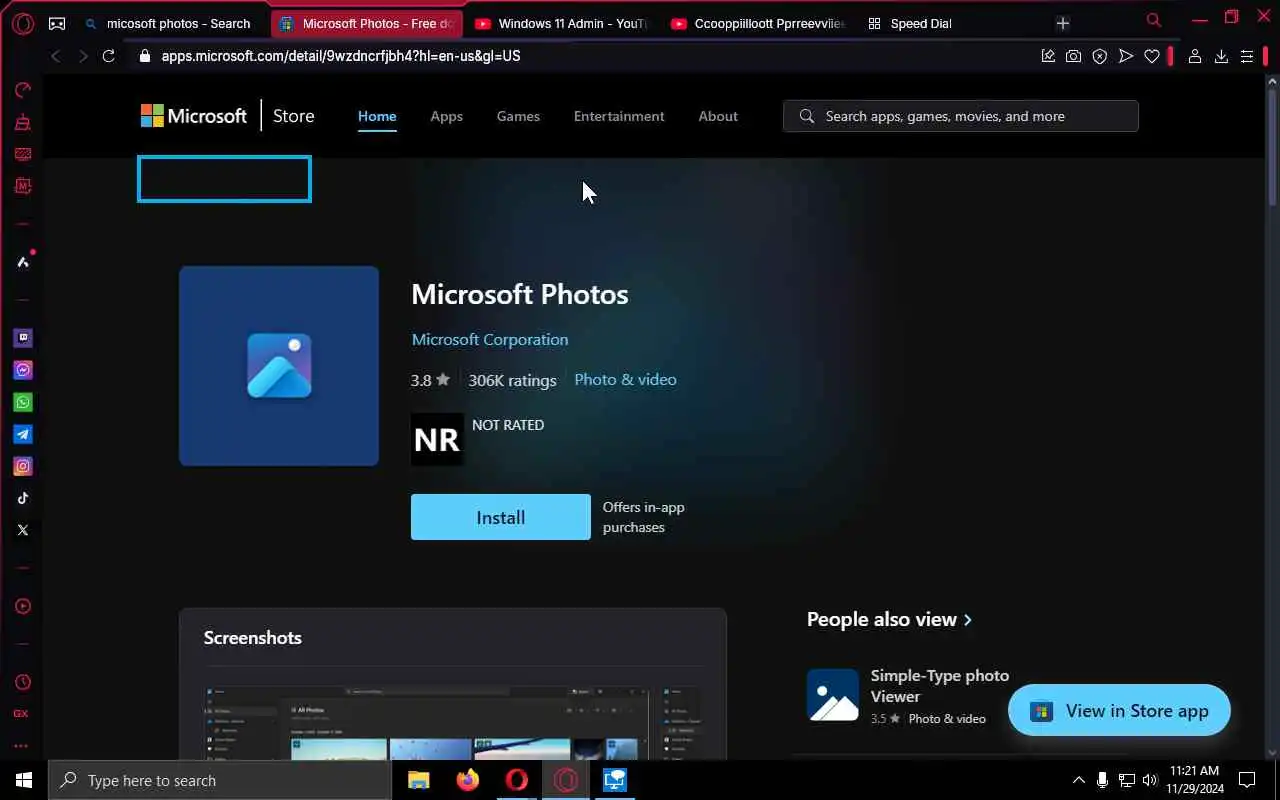Click the NR rating badge

tap(437, 439)
